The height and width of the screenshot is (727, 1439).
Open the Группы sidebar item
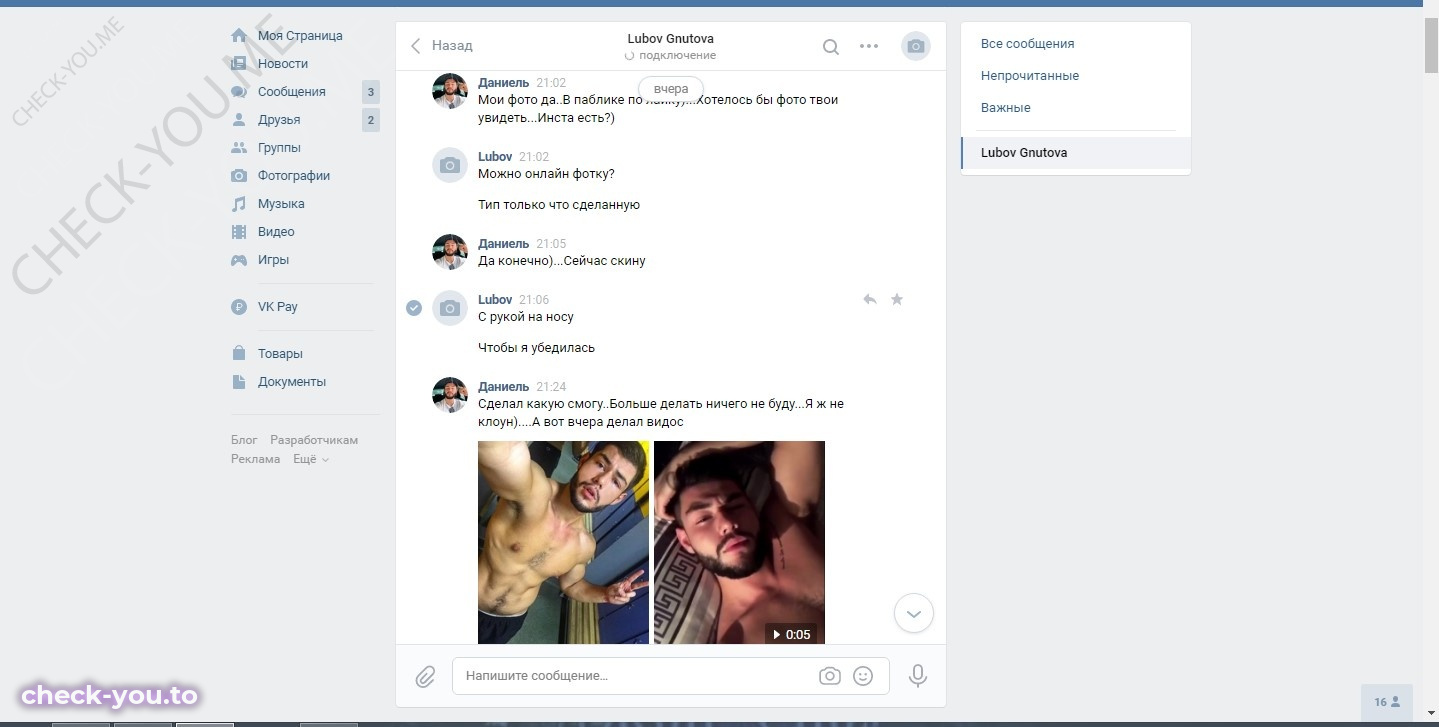(279, 148)
